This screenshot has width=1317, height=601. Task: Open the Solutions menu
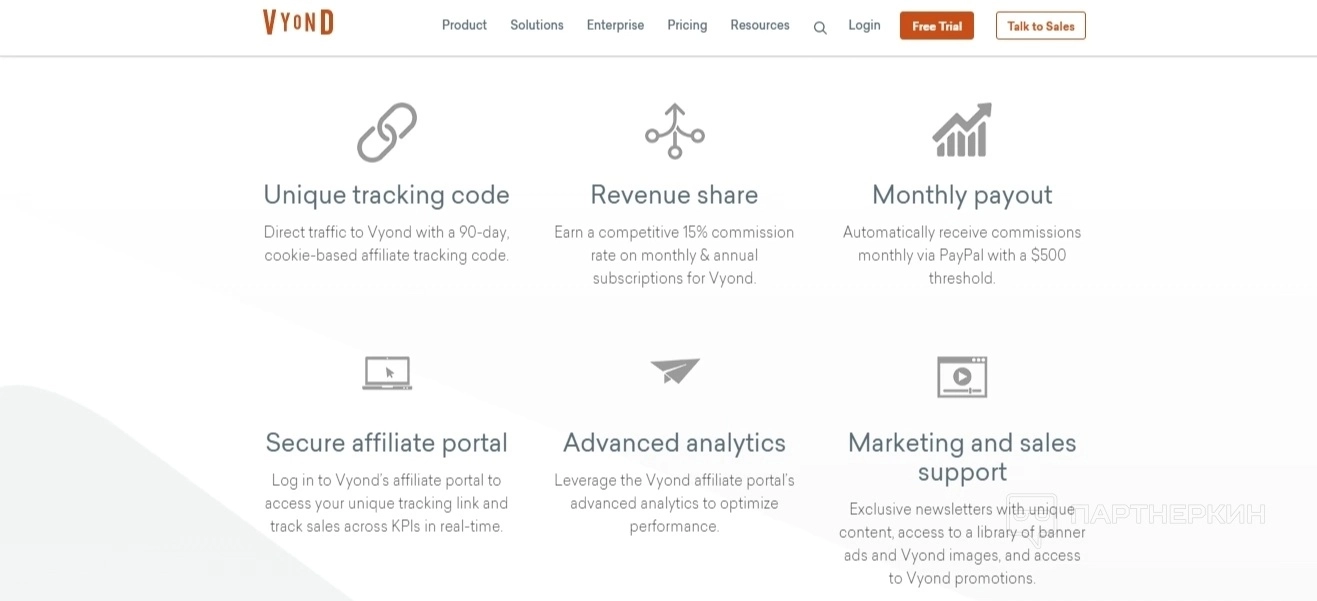click(x=537, y=25)
